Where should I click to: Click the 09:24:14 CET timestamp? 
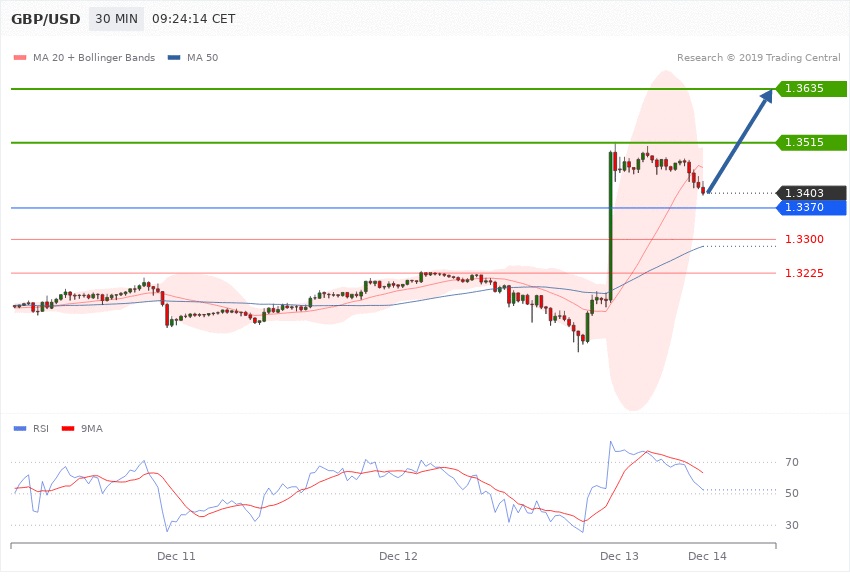[x=194, y=19]
